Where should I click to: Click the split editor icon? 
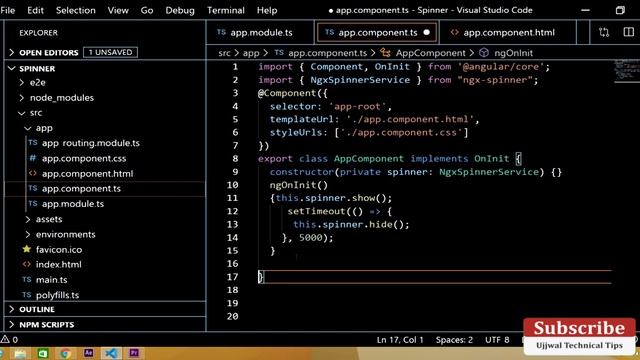(x=629, y=32)
